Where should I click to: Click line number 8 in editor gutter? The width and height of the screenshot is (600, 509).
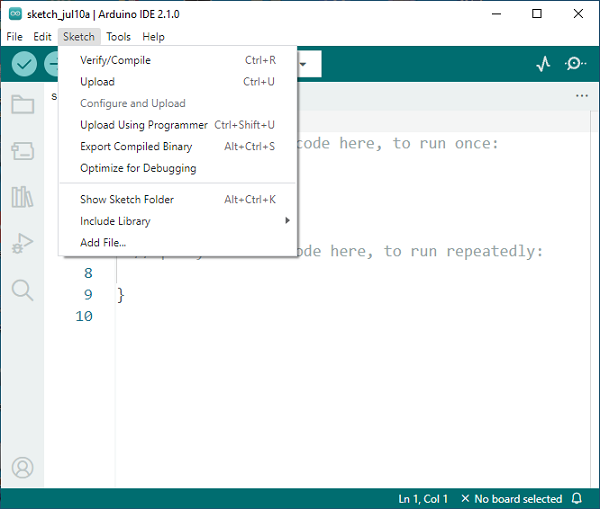(88, 273)
